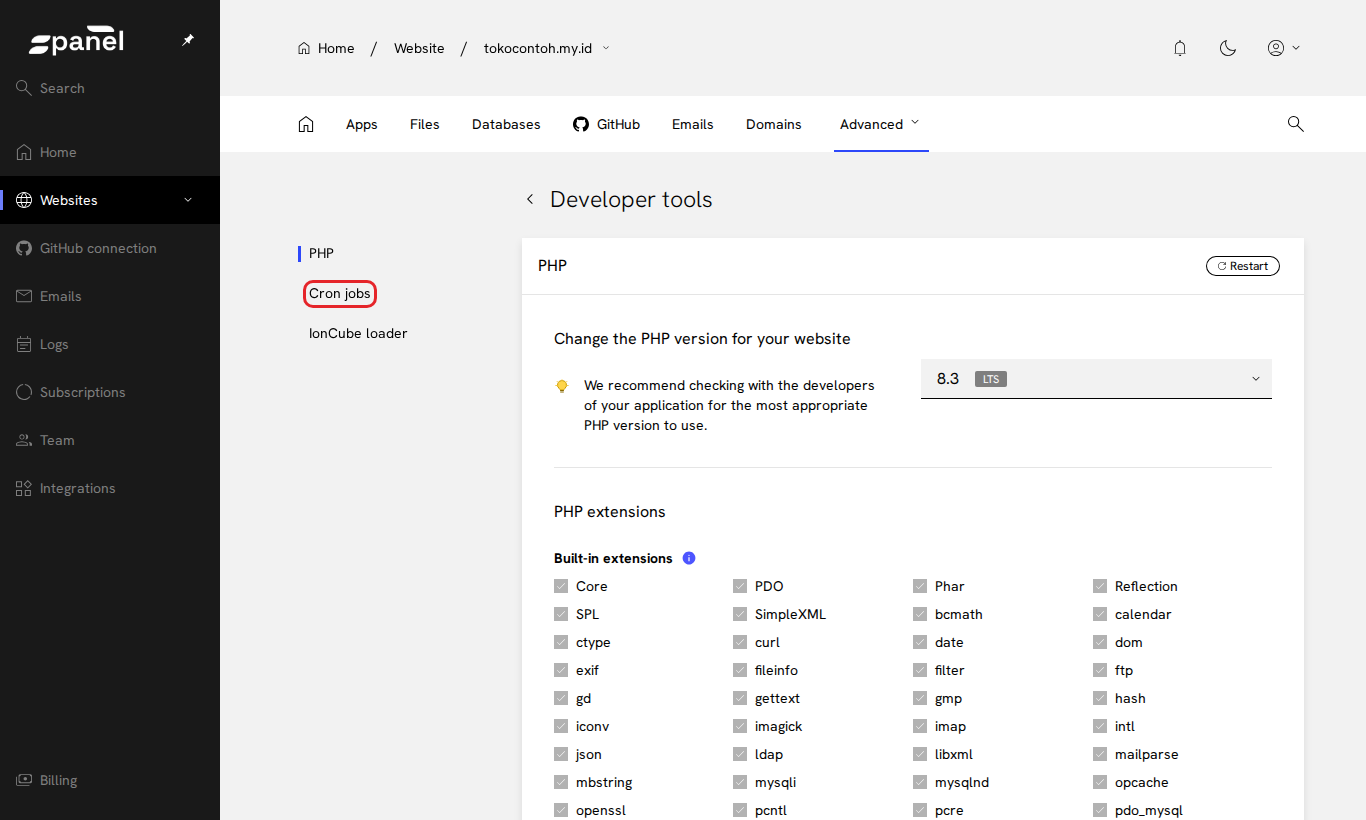The height and width of the screenshot is (820, 1366).
Task: Switch to the Apps tab
Action: pyautogui.click(x=362, y=124)
